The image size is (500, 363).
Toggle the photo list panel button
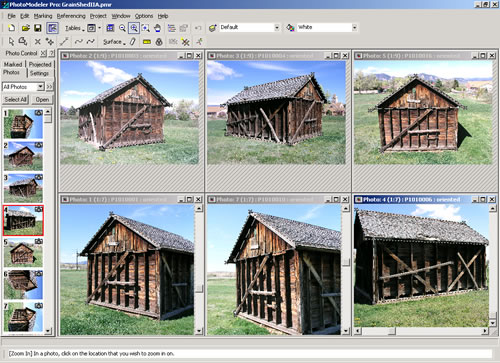click(52, 28)
